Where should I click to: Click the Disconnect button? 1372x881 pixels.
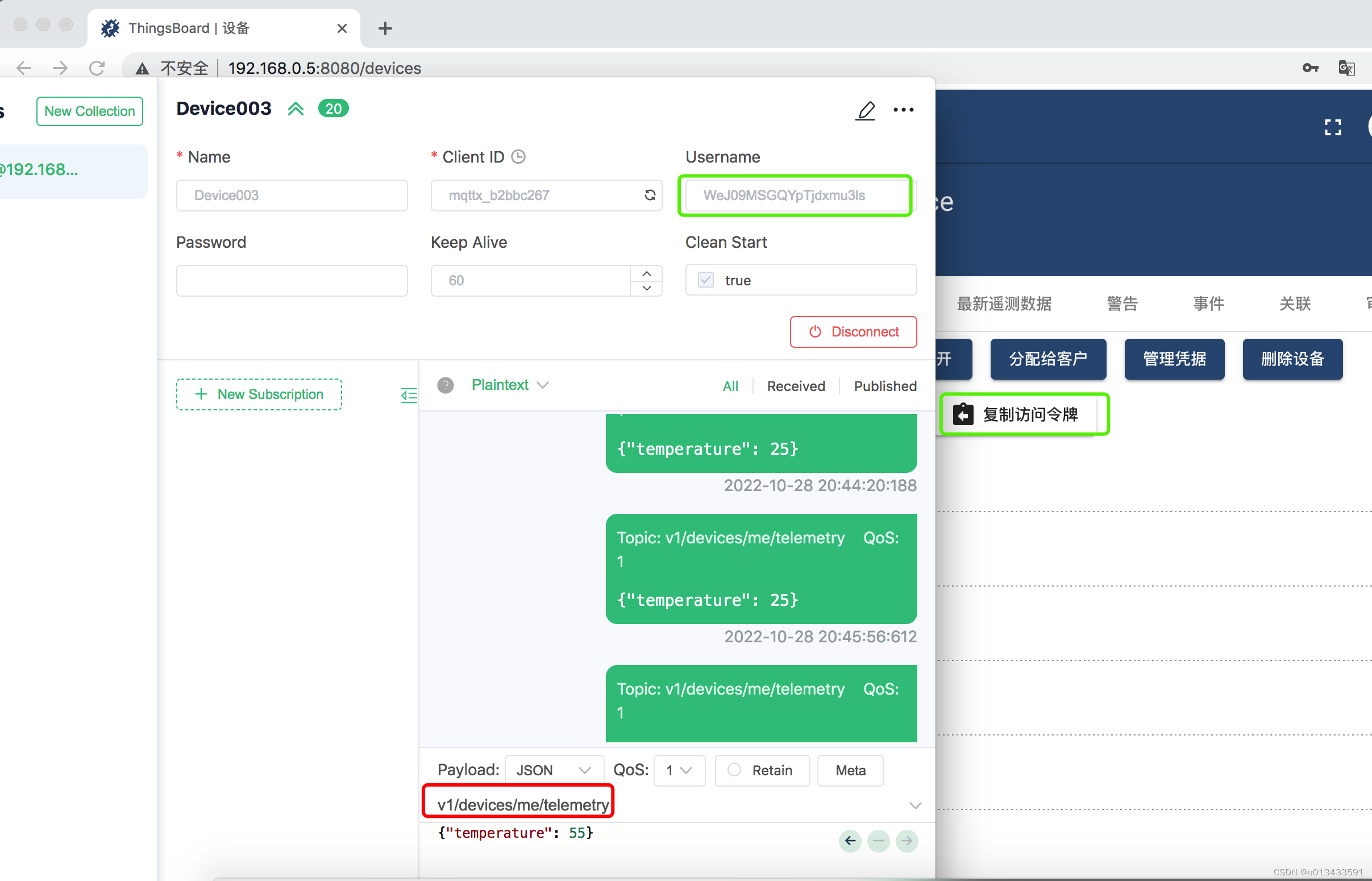click(853, 332)
